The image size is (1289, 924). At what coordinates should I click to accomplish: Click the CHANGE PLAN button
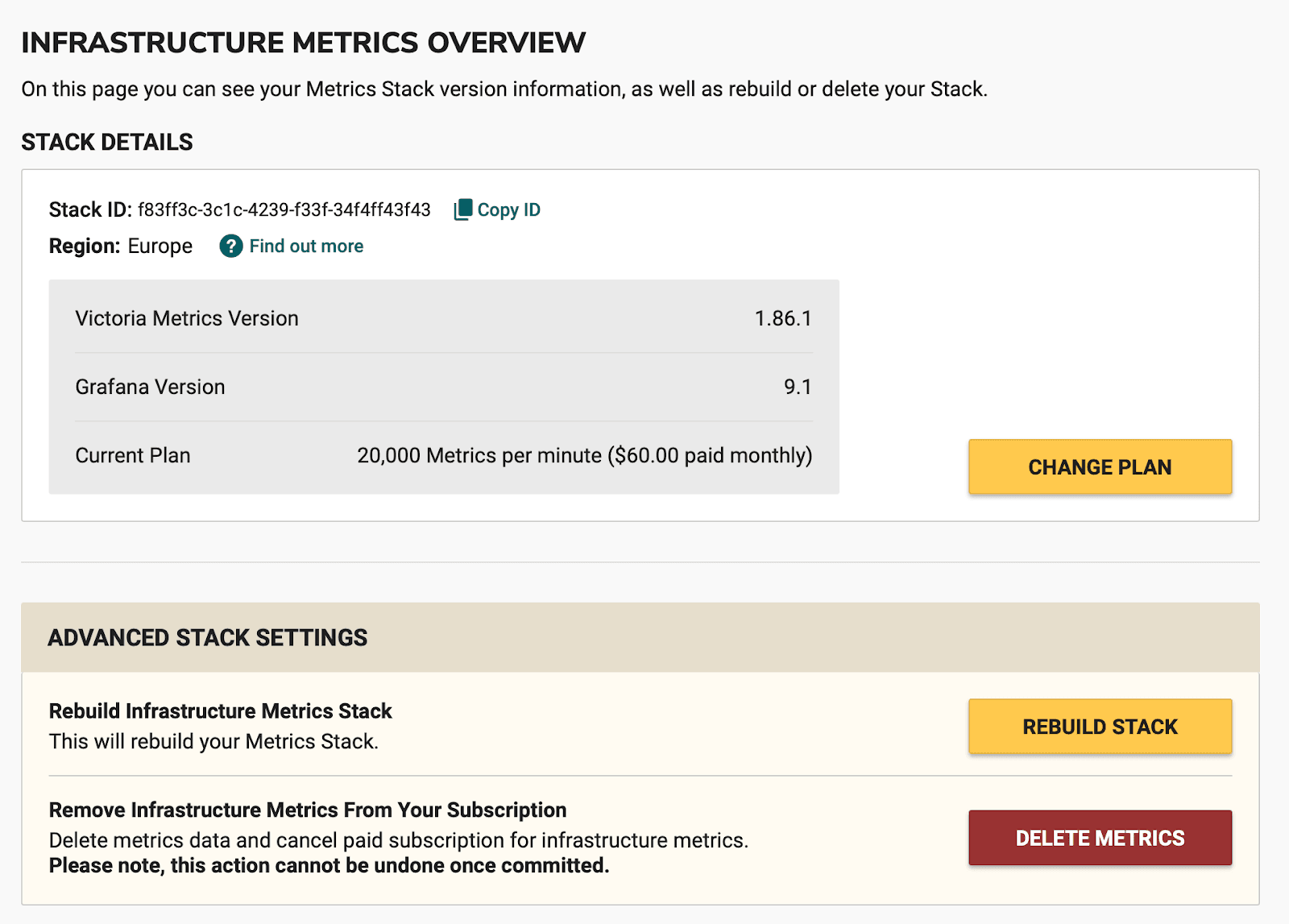pyautogui.click(x=1099, y=466)
